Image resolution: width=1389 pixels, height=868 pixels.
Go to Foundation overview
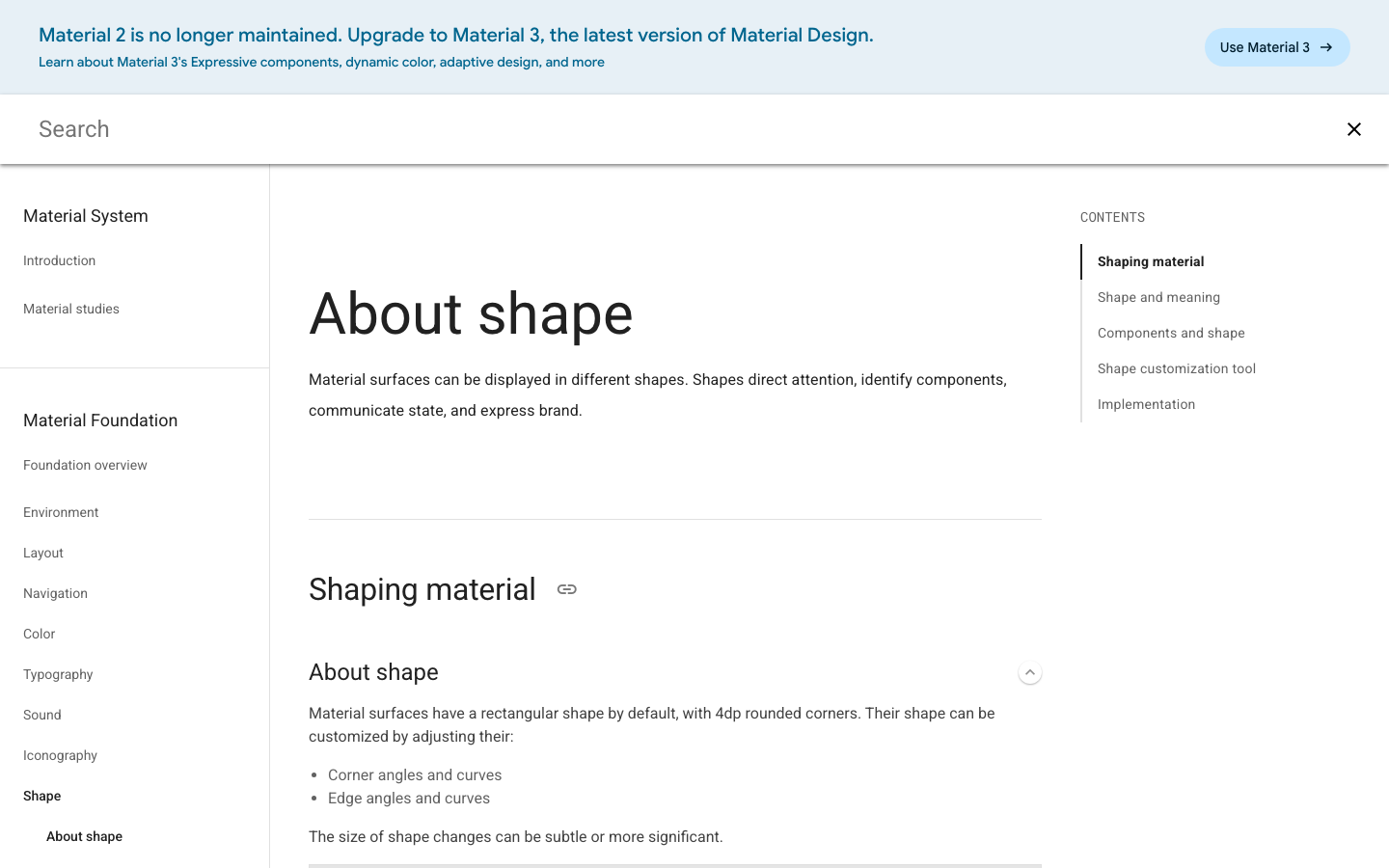pos(85,465)
